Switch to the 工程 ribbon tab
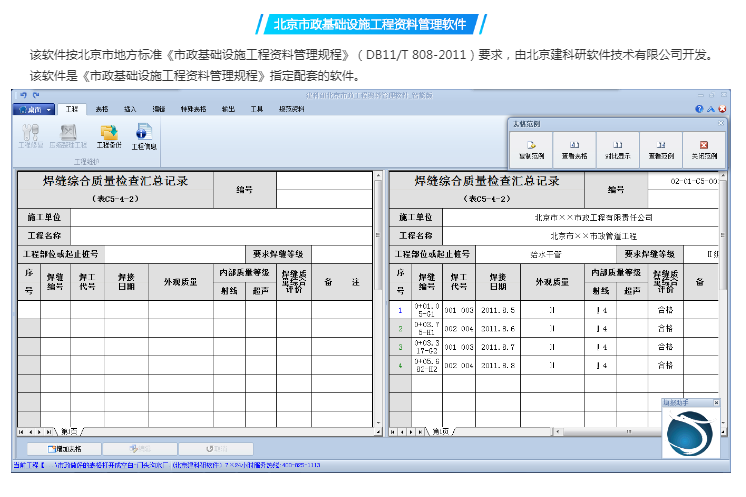Viewport: 746px width, 497px height. click(72, 109)
